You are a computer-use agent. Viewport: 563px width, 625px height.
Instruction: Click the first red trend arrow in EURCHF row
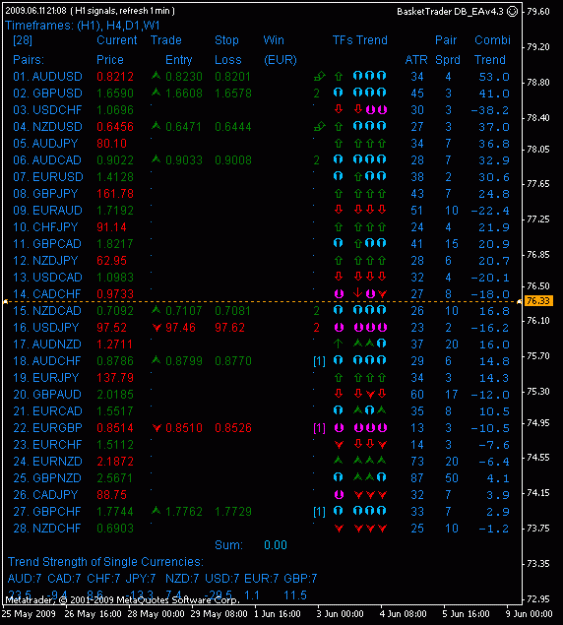coord(339,444)
